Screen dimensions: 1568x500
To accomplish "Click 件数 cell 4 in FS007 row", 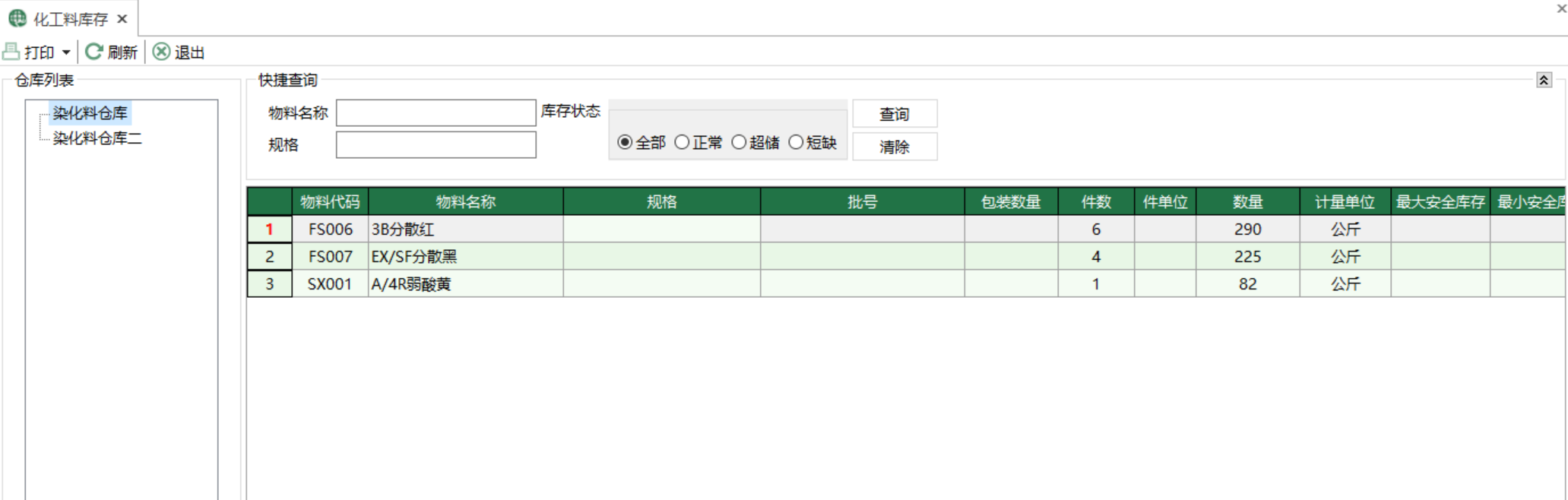I will click(x=1096, y=256).
